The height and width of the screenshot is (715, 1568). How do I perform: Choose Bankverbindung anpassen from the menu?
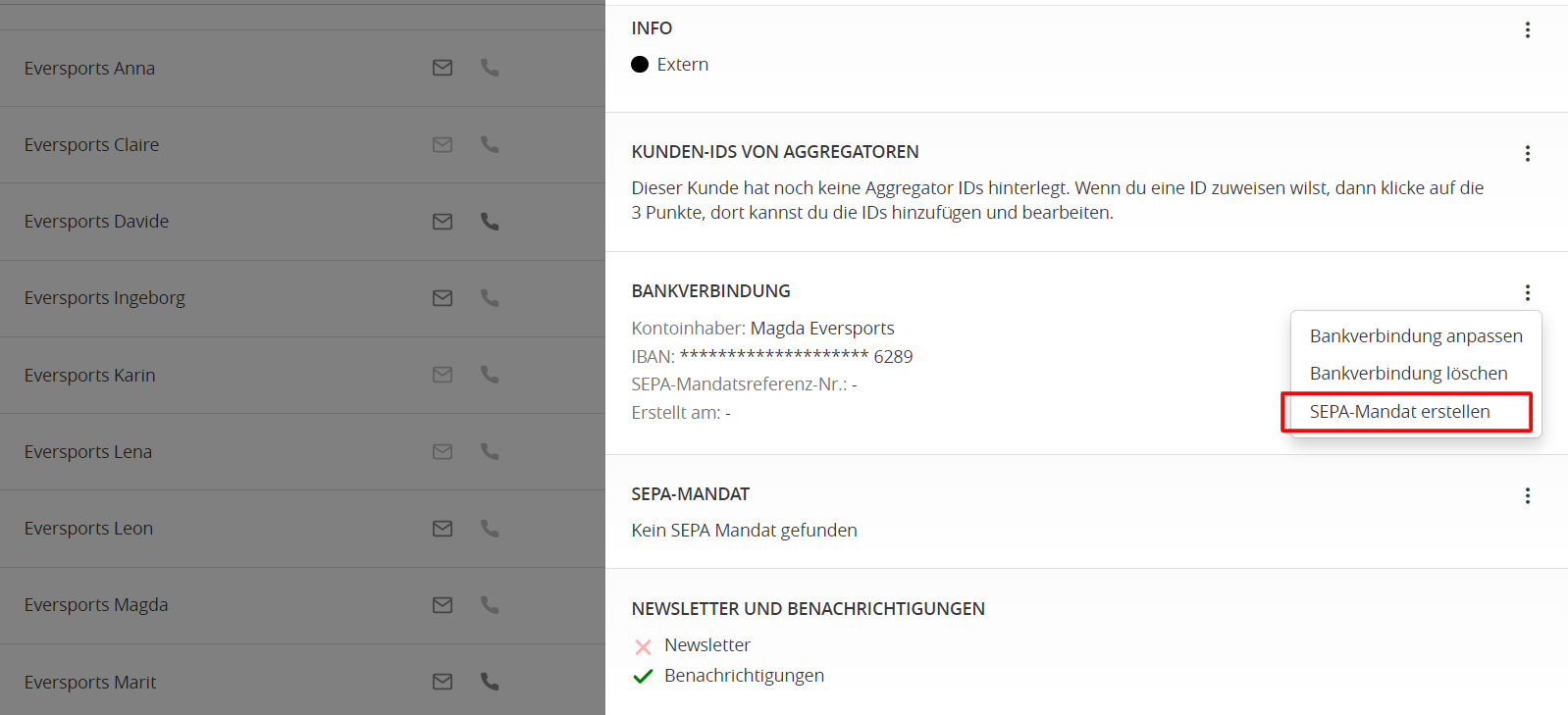[x=1416, y=336]
